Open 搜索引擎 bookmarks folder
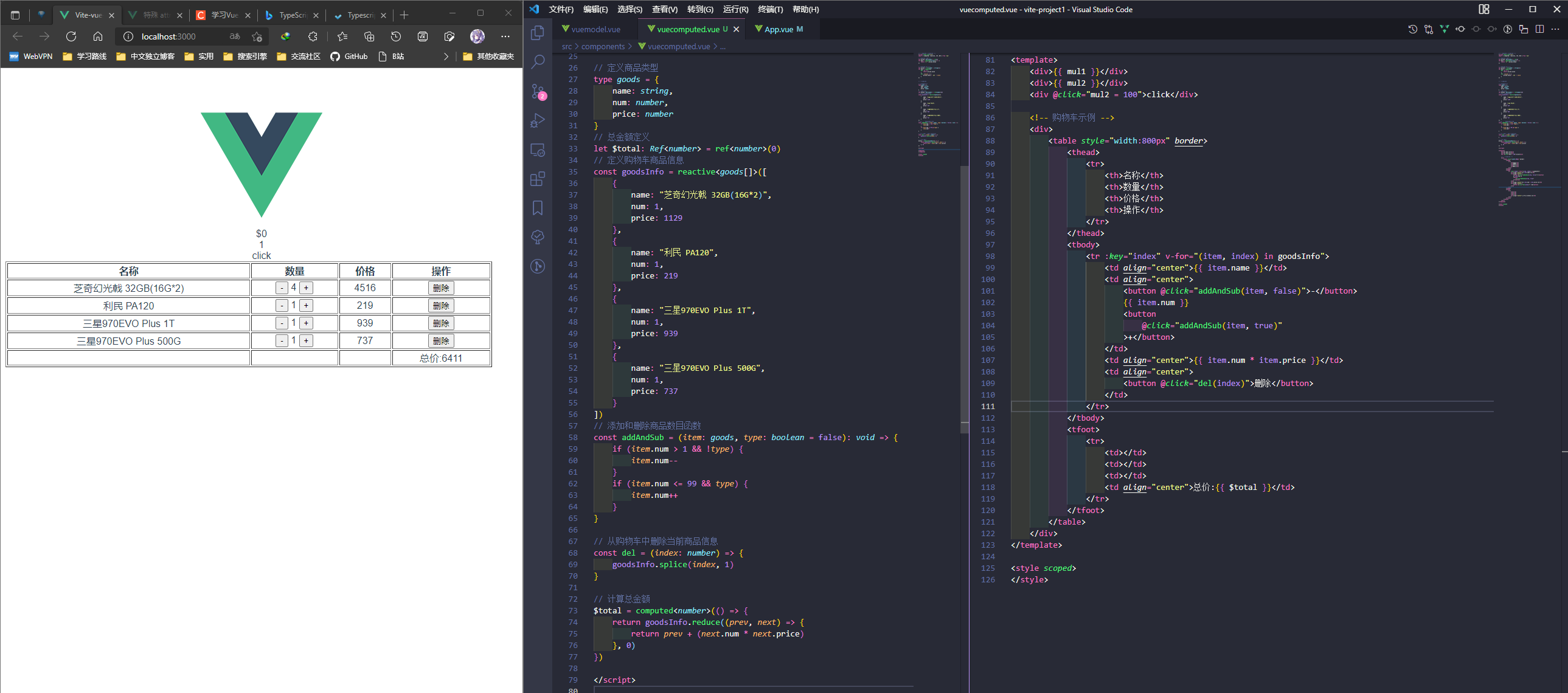 pyautogui.click(x=245, y=56)
